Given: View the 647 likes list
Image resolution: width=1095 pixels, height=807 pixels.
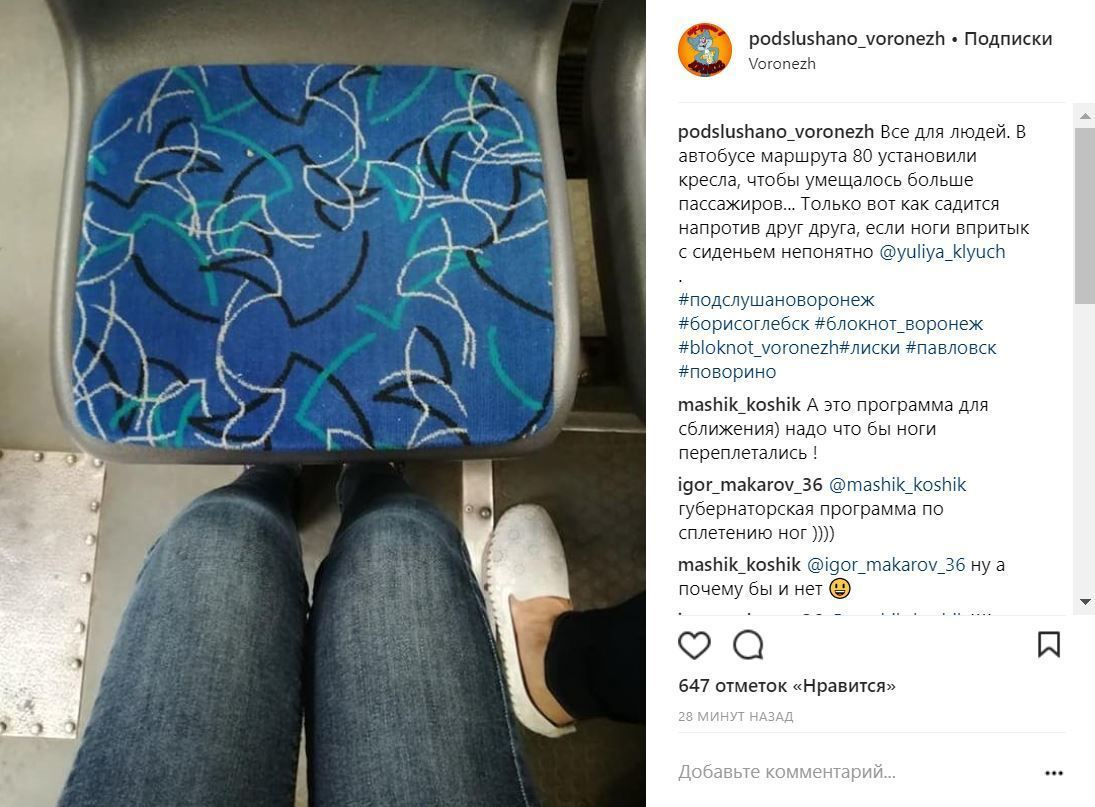Looking at the screenshot, I should (x=786, y=686).
